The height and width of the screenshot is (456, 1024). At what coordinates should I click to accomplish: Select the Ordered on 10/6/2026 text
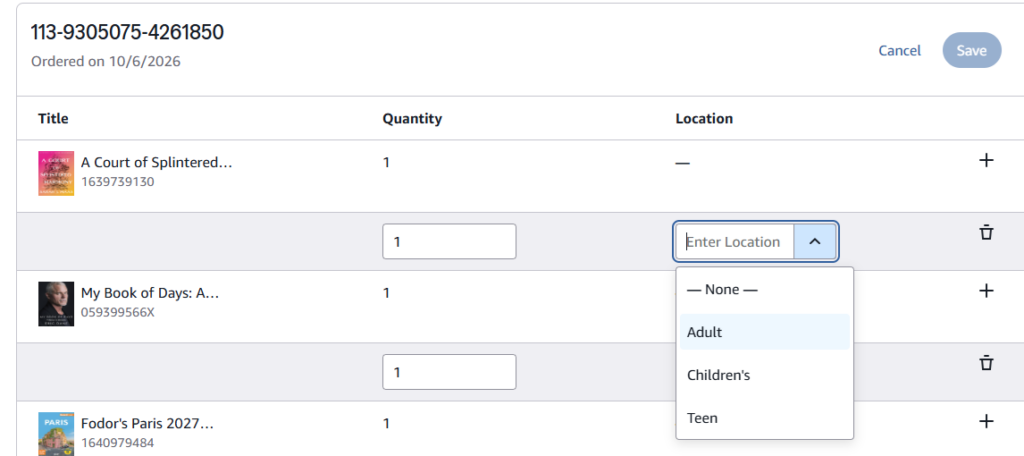[x=106, y=61]
